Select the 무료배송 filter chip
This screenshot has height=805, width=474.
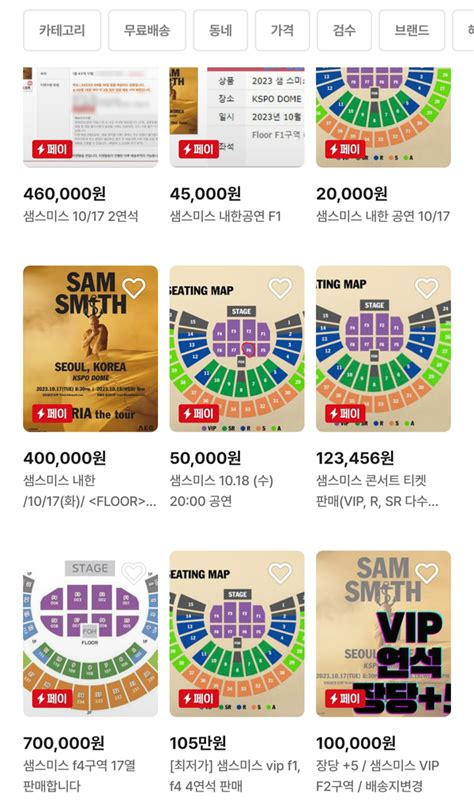tap(147, 30)
